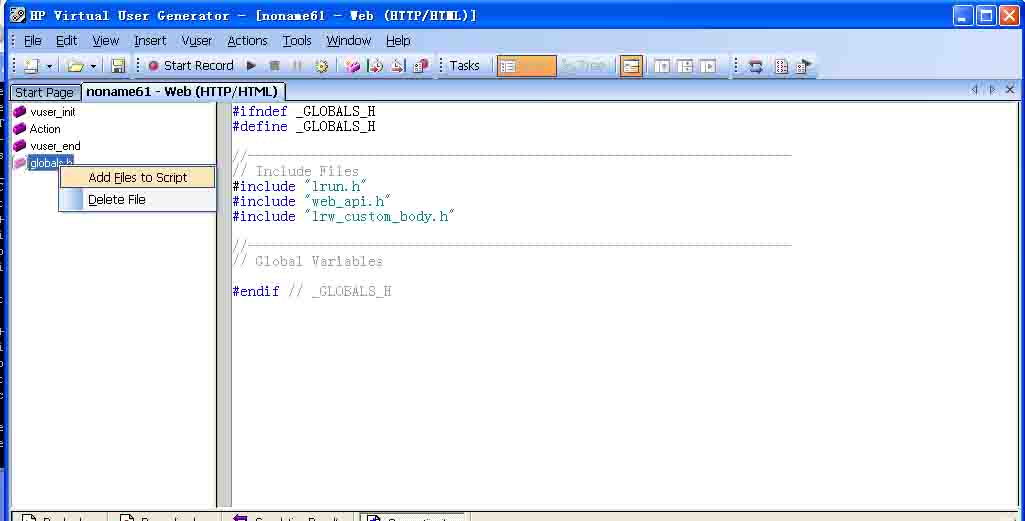
Task: Switch to the Start Page tab
Action: [x=44, y=92]
